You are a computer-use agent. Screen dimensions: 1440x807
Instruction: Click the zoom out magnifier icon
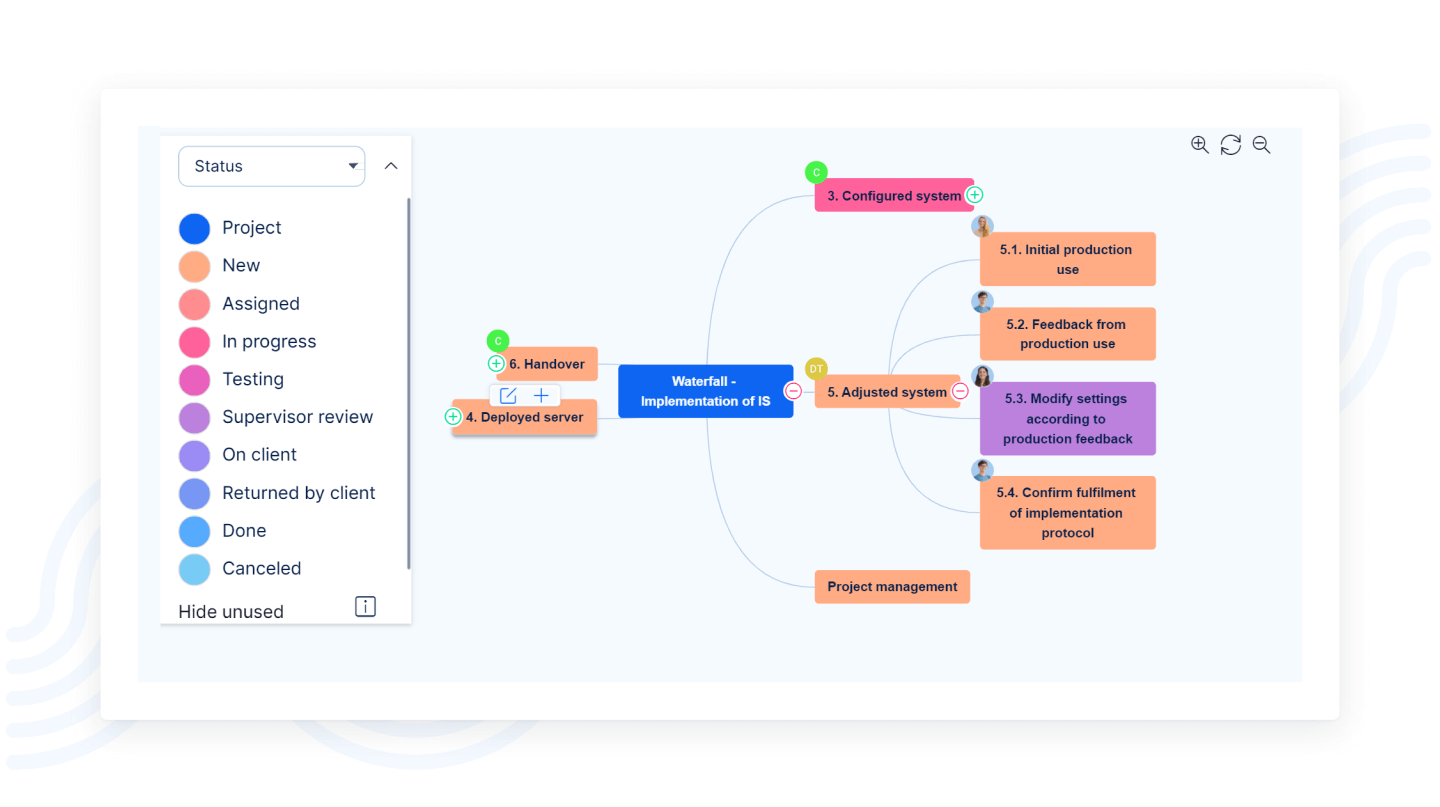[x=1261, y=145]
